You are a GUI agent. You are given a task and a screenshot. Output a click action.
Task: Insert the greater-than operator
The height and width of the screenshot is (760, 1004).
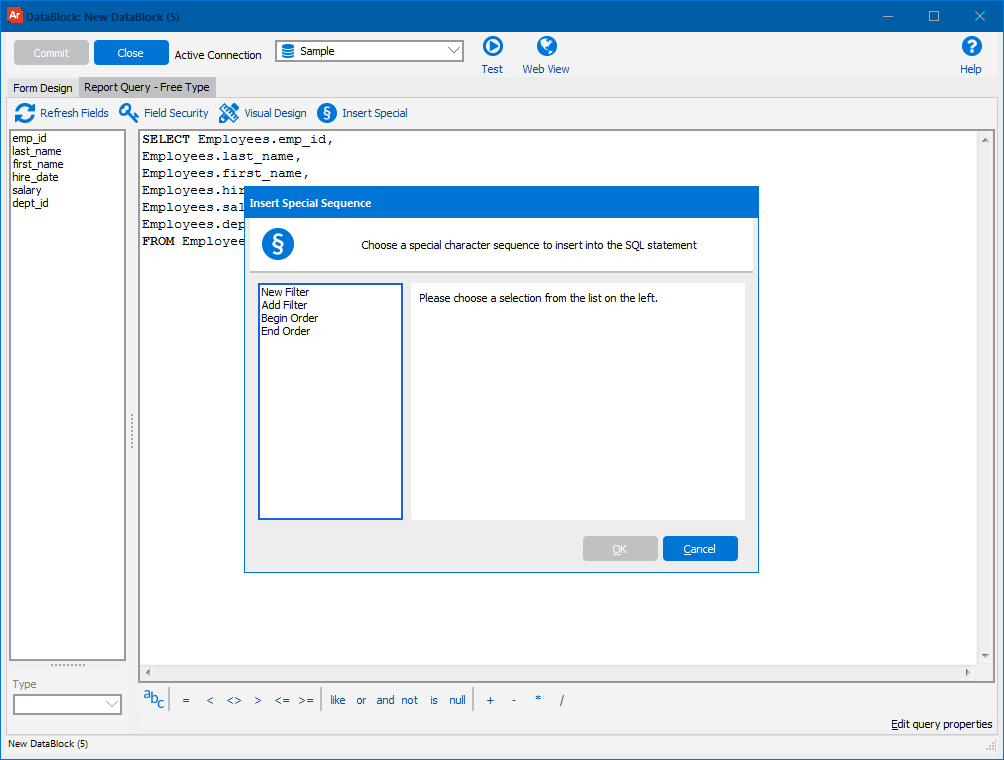[x=257, y=700]
